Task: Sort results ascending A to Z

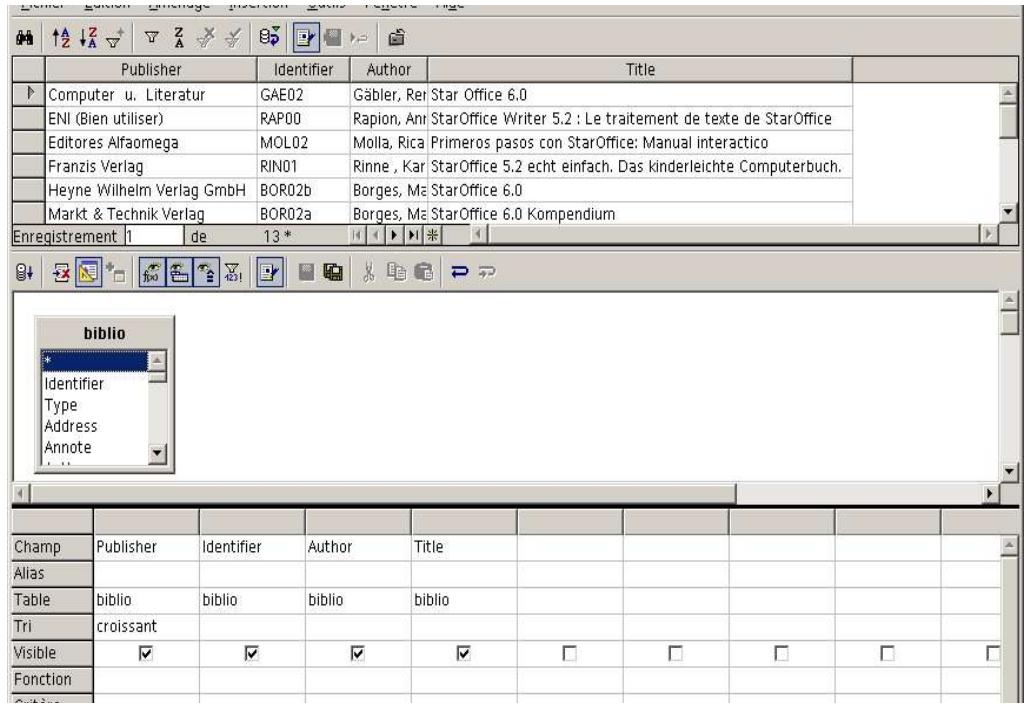Action: coord(61,38)
